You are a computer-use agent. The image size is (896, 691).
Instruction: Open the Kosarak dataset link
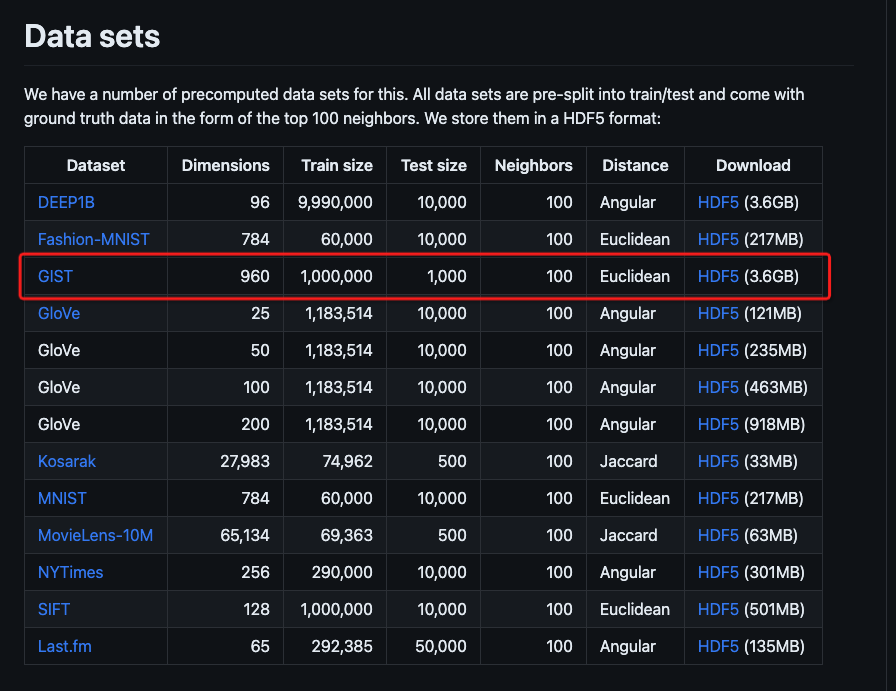pyautogui.click(x=67, y=461)
